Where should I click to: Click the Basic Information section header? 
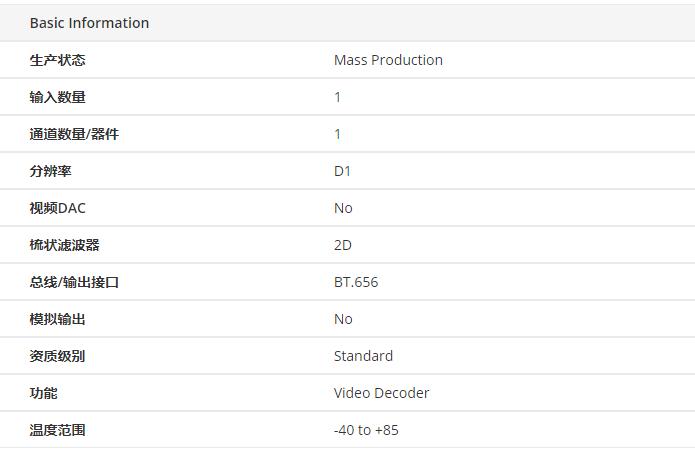pos(89,23)
